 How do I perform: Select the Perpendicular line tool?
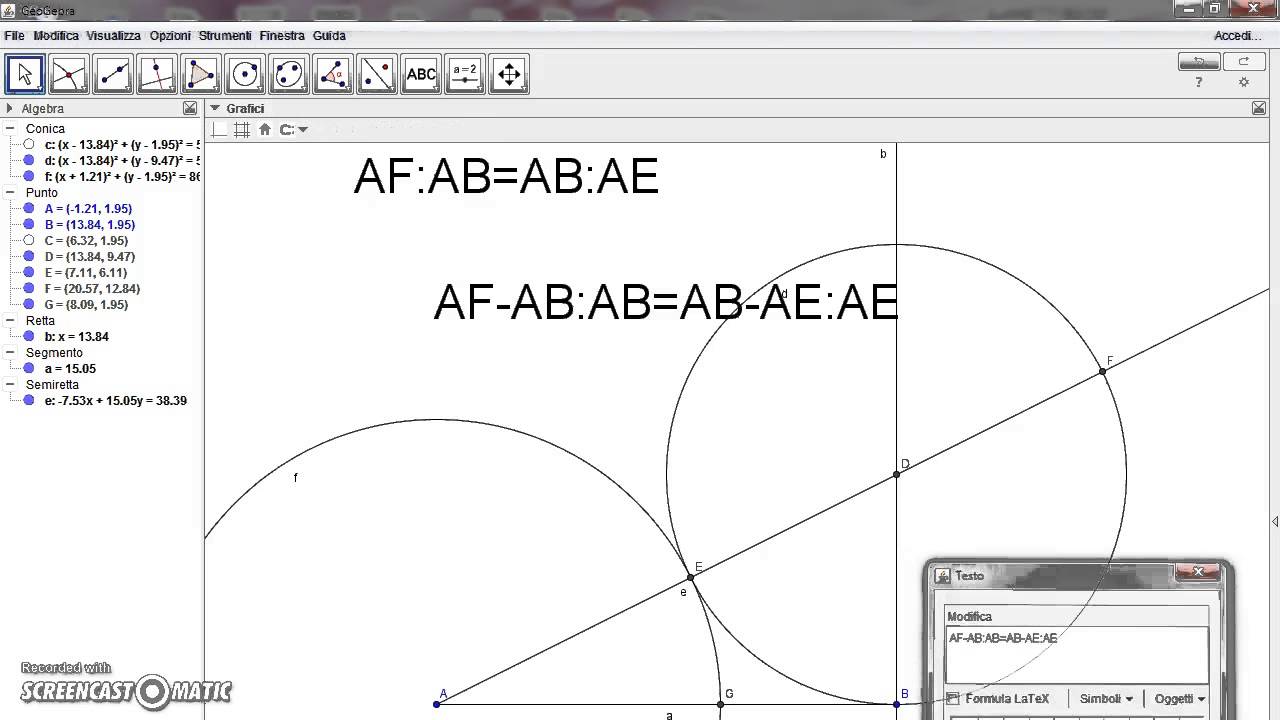click(x=157, y=74)
